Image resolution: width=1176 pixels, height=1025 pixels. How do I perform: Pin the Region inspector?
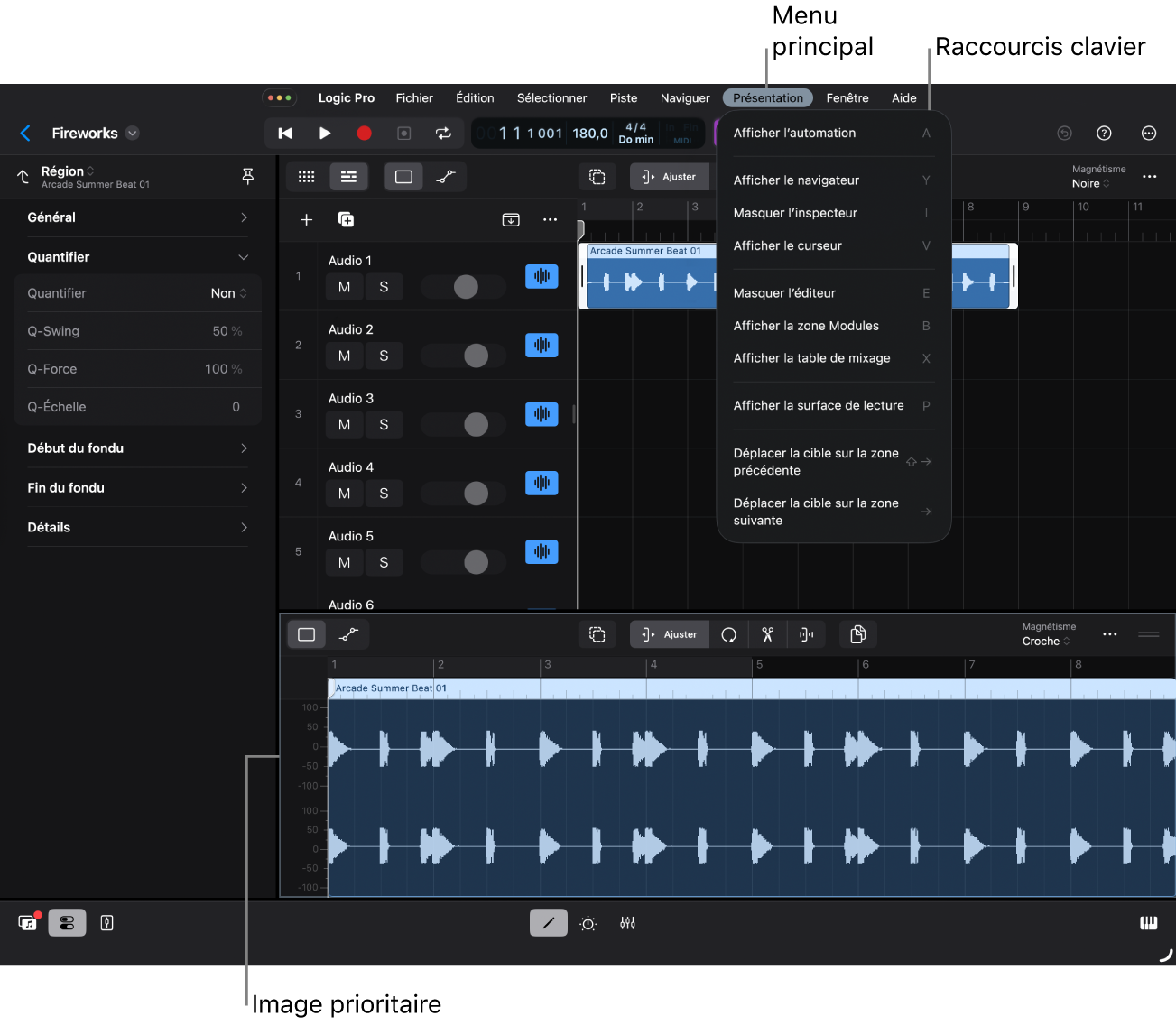[x=248, y=177]
